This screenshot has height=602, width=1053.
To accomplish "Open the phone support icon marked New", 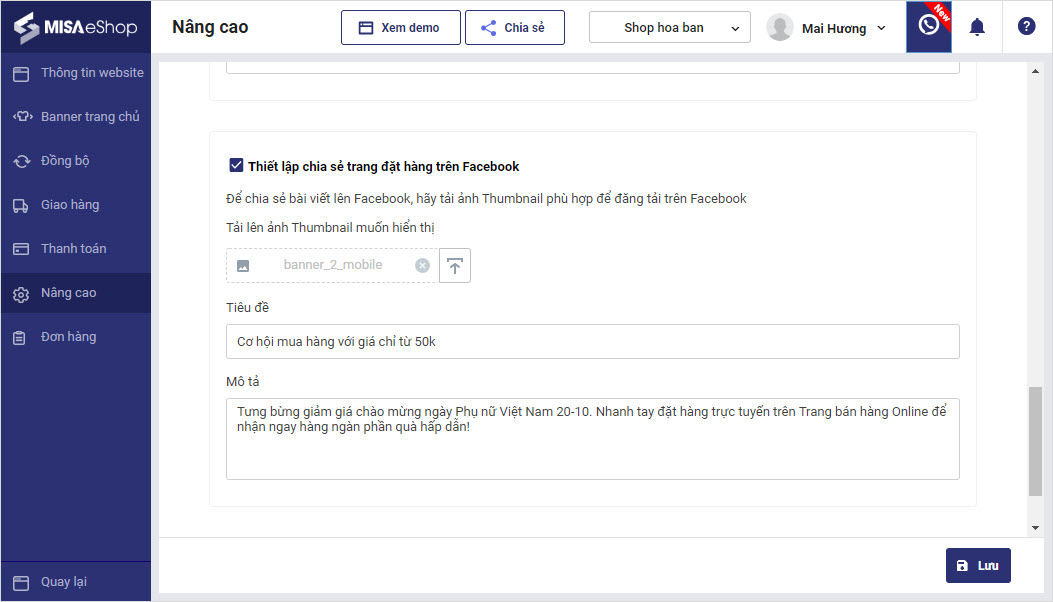I will (929, 26).
